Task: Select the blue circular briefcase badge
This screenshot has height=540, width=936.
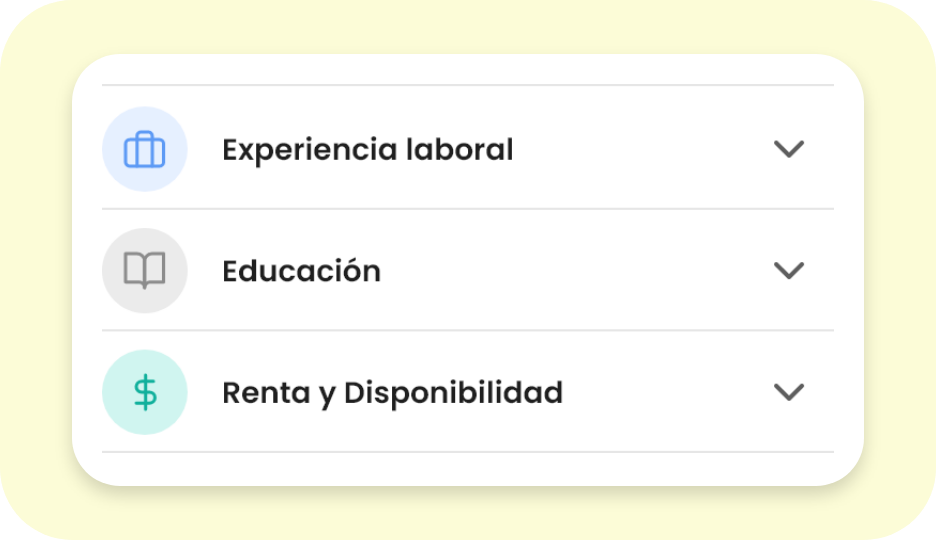Action: (x=145, y=150)
